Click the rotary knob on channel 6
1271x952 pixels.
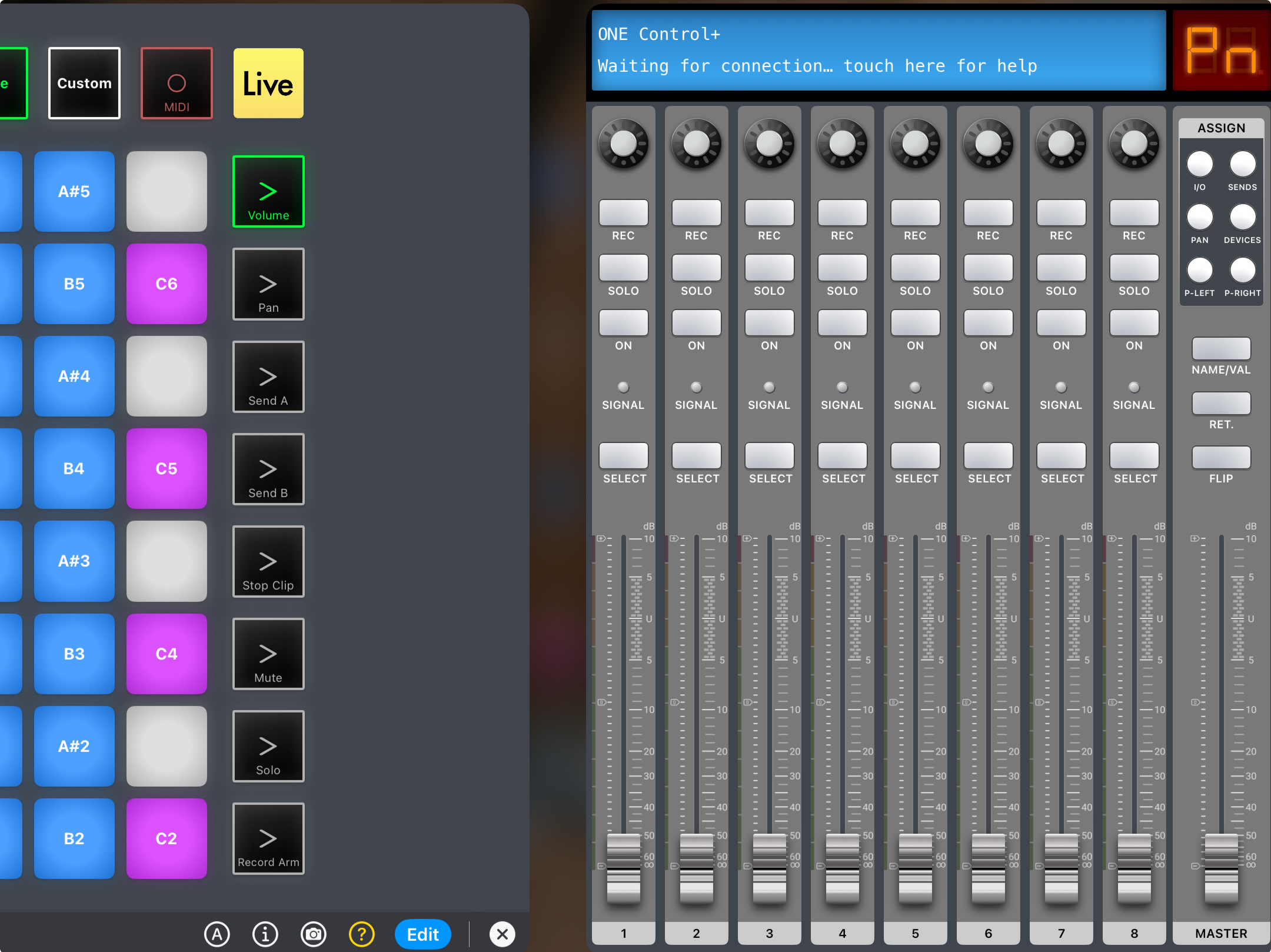(x=989, y=143)
